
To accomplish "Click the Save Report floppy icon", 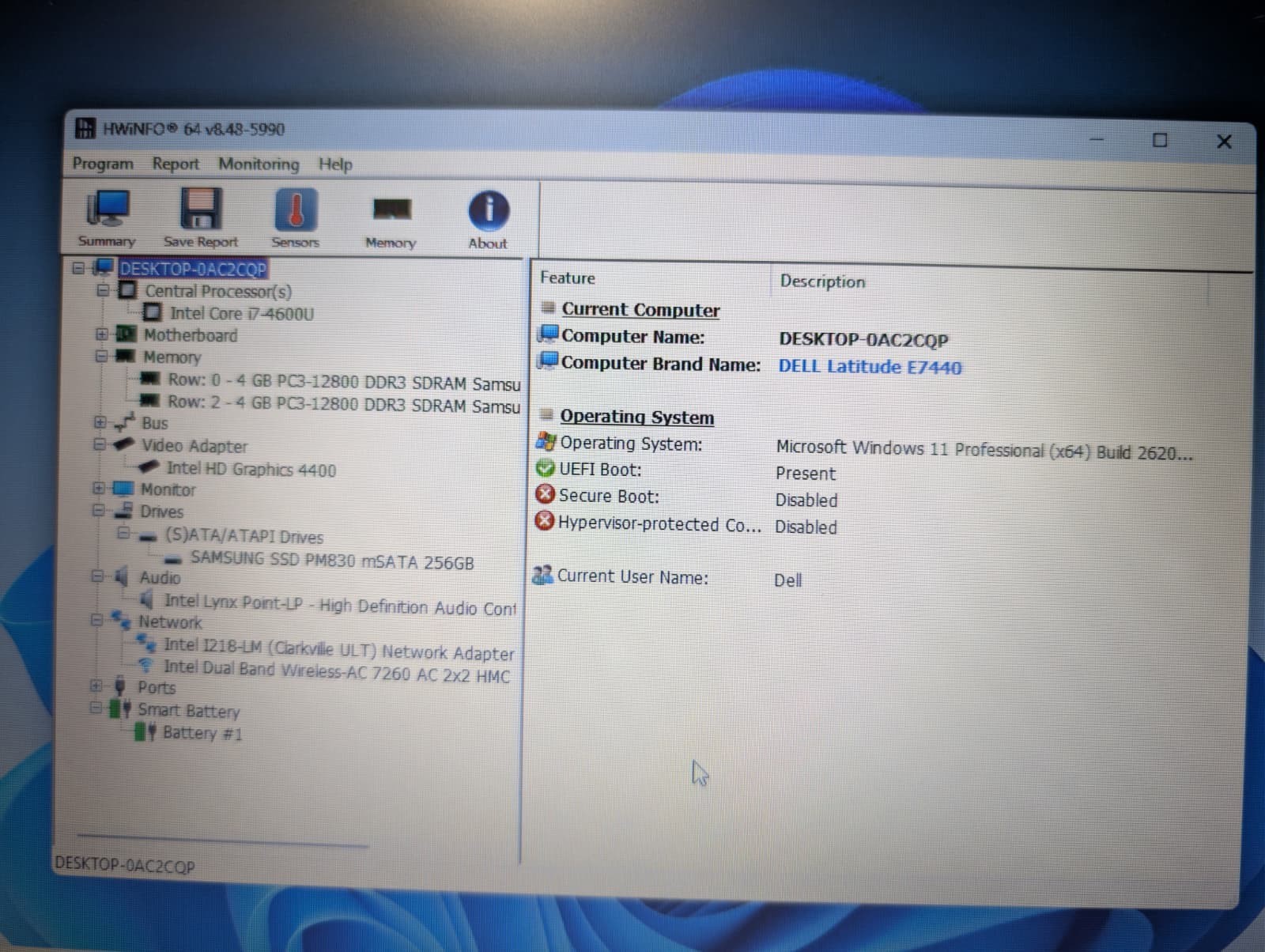I will click(x=201, y=210).
